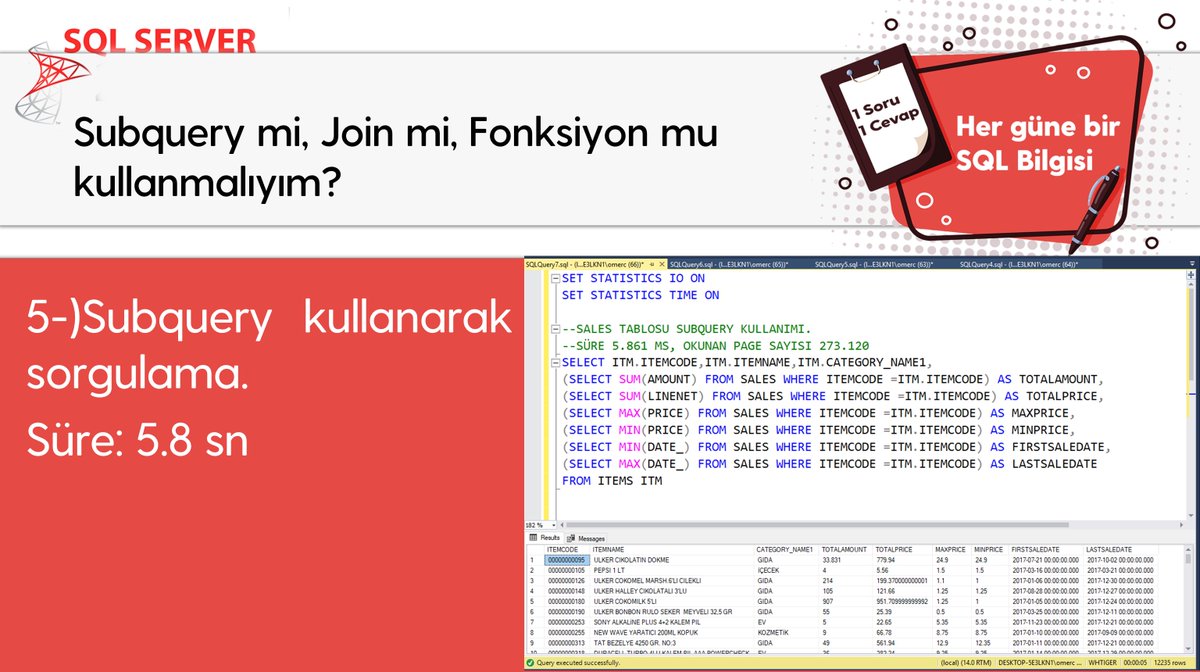Click the ITEMCODE column header

pyautogui.click(x=567, y=550)
